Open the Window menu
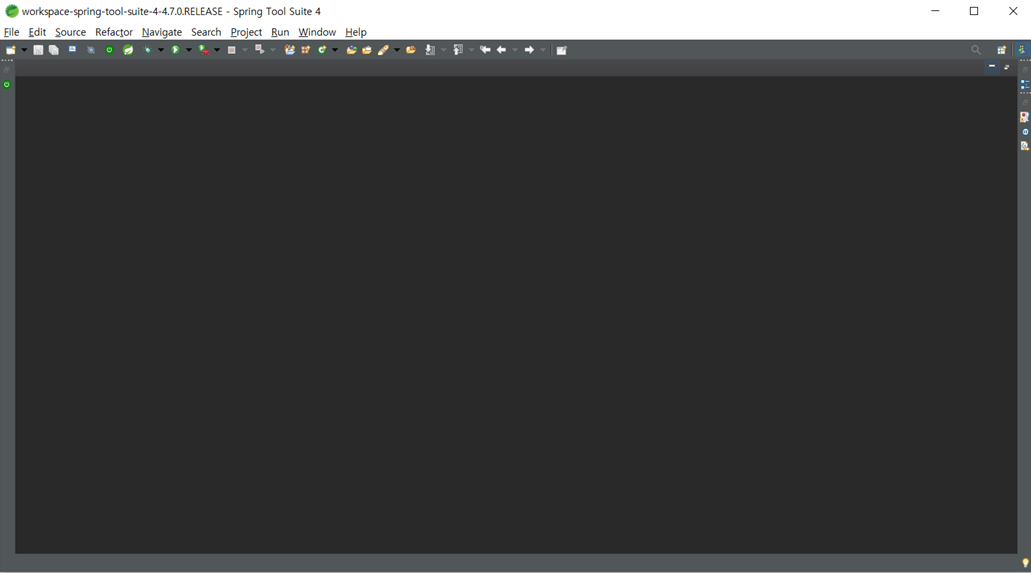The height and width of the screenshot is (573, 1031). (x=317, y=32)
